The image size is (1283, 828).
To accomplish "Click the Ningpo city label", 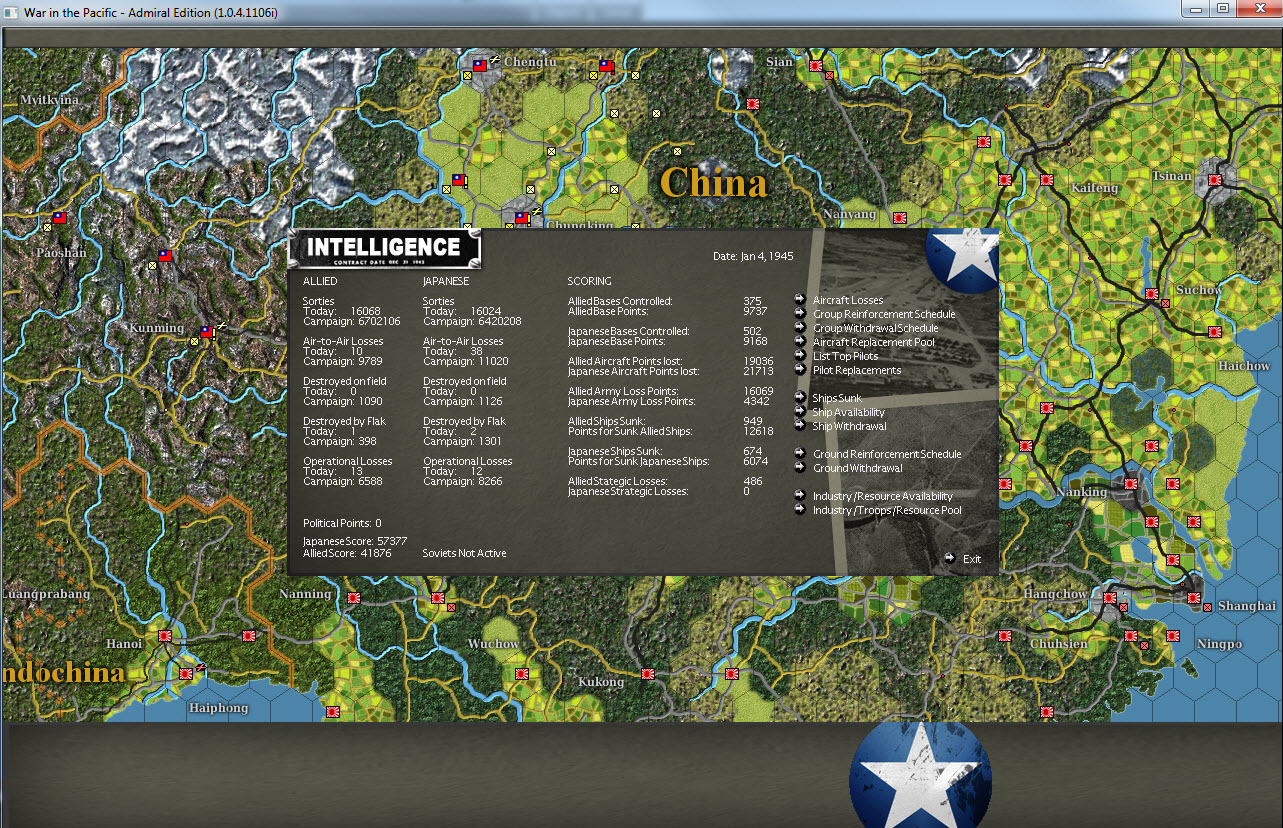I will pos(1219,644).
